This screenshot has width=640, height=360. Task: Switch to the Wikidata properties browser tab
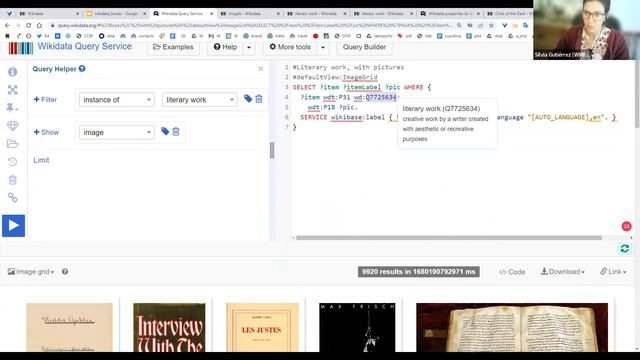(x=451, y=13)
